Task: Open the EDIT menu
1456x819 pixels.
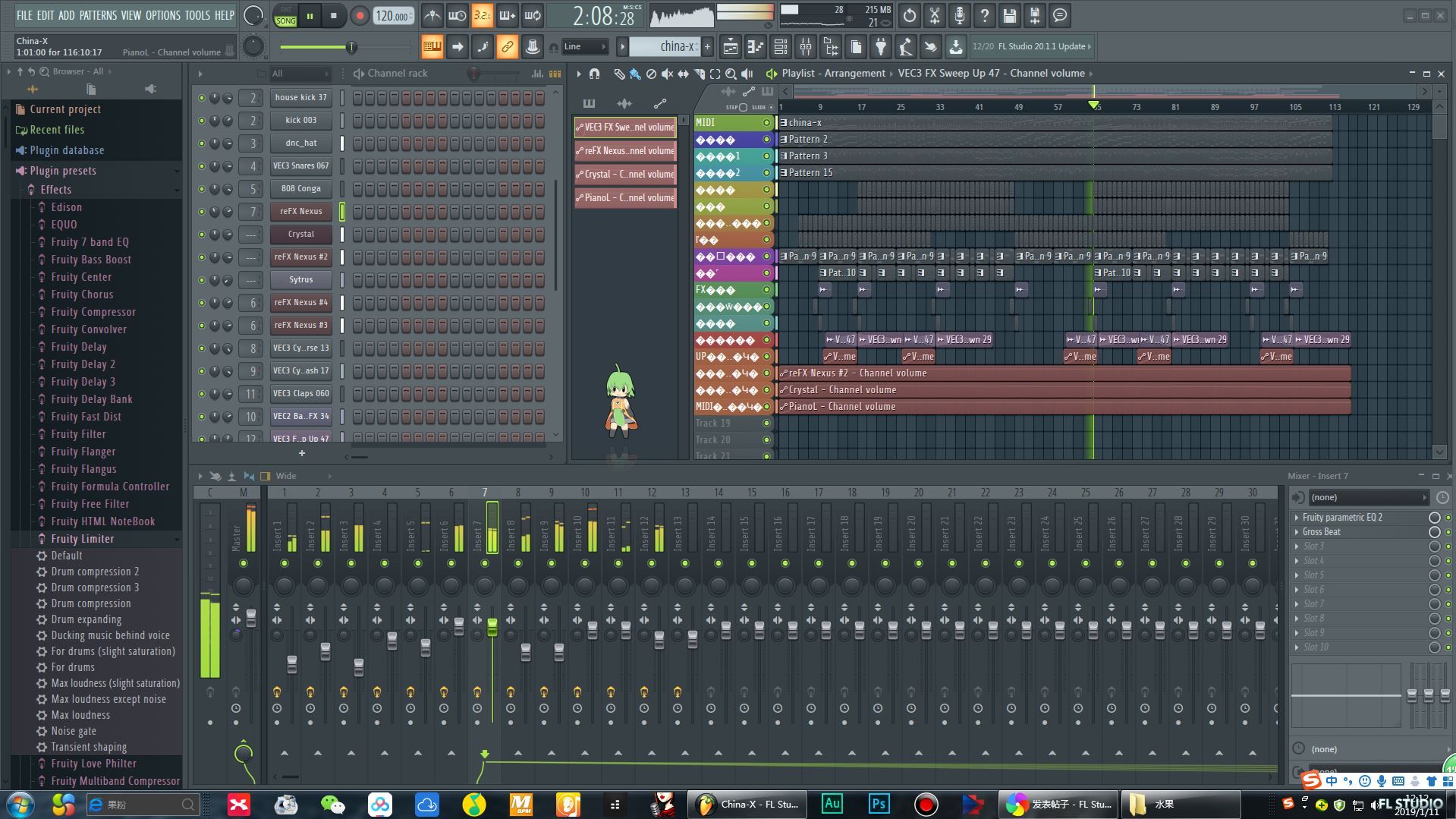Action: [x=46, y=15]
